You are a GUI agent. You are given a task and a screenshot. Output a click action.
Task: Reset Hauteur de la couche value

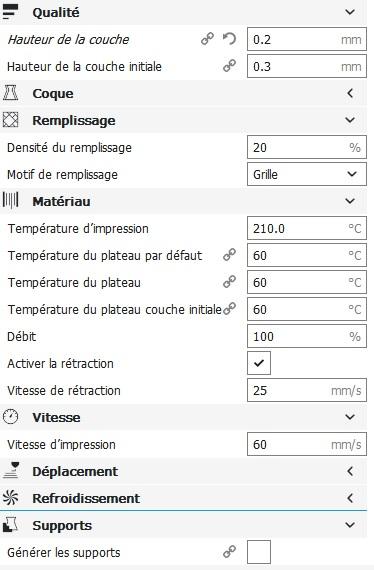pyautogui.click(x=229, y=39)
